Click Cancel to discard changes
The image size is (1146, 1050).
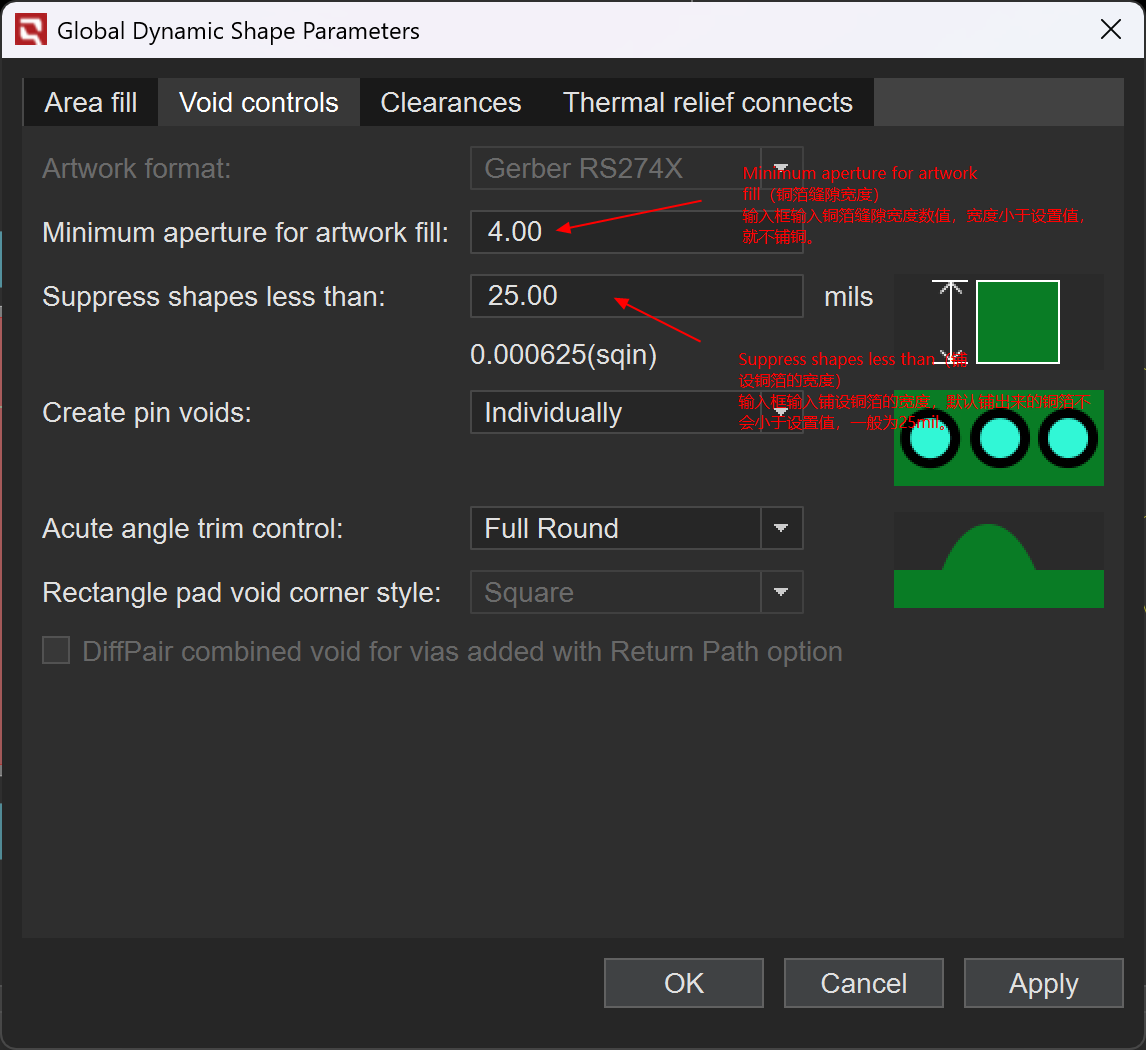pyautogui.click(x=863, y=983)
